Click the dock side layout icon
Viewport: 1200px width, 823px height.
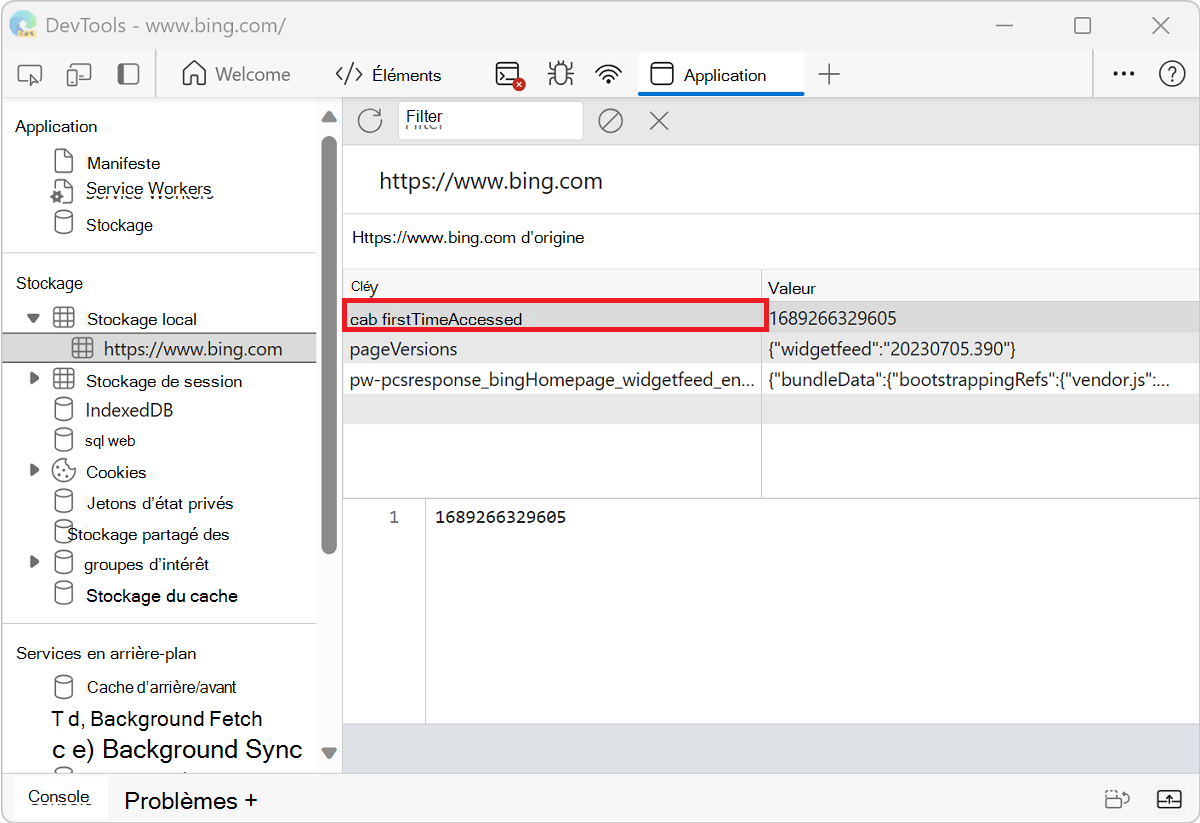(127, 74)
